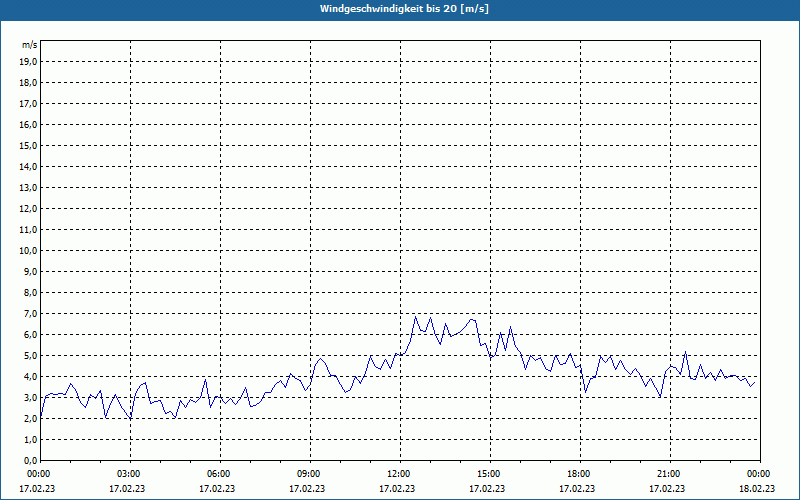Viewport: 800px width, 500px height.
Task: Click the y-axis label "10,0"
Action: [28, 251]
